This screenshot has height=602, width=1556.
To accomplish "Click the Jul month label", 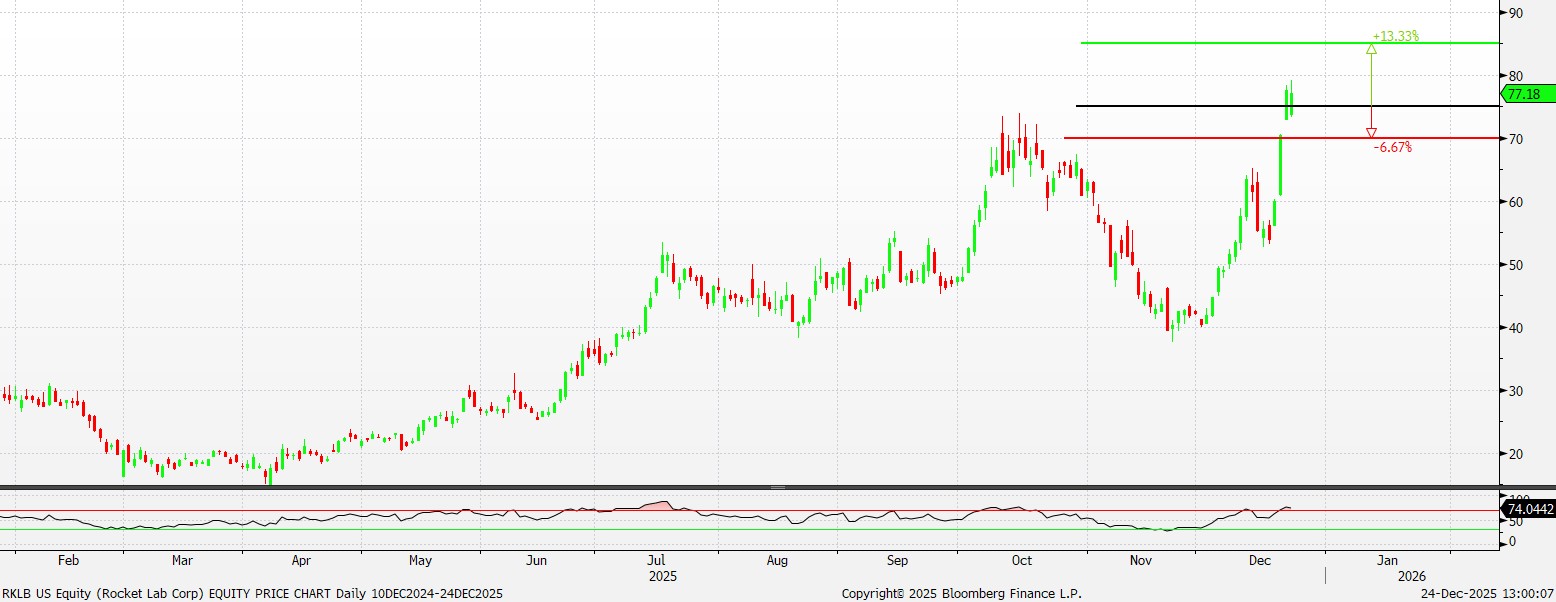I will 656,562.
